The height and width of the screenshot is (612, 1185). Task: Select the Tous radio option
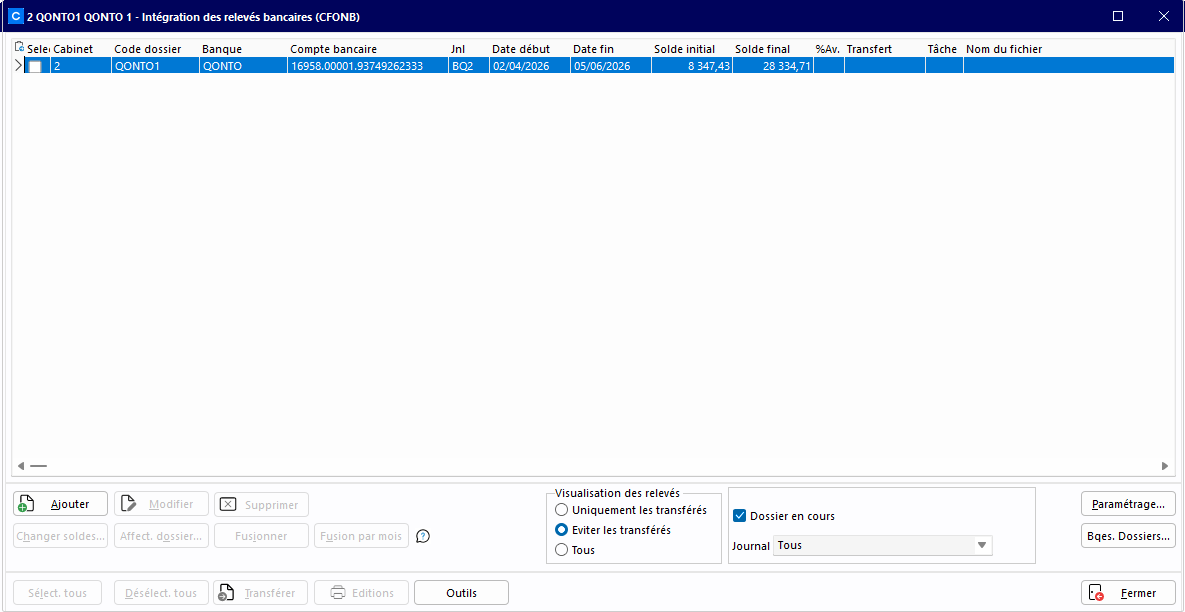point(575,550)
